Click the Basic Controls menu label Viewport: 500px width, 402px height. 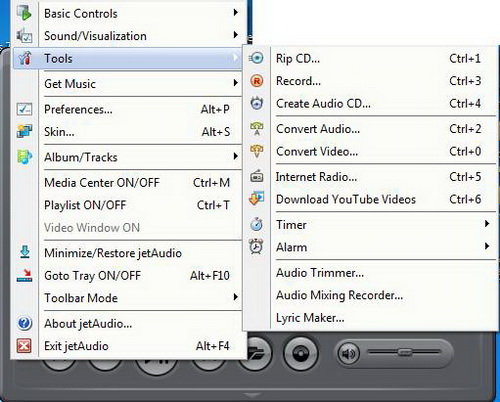(x=81, y=14)
